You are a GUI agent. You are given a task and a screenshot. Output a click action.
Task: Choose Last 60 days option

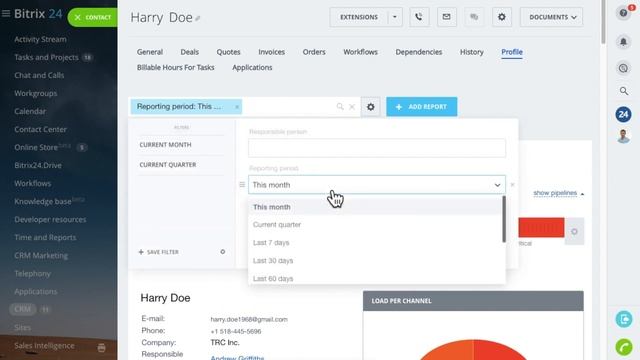375,278
